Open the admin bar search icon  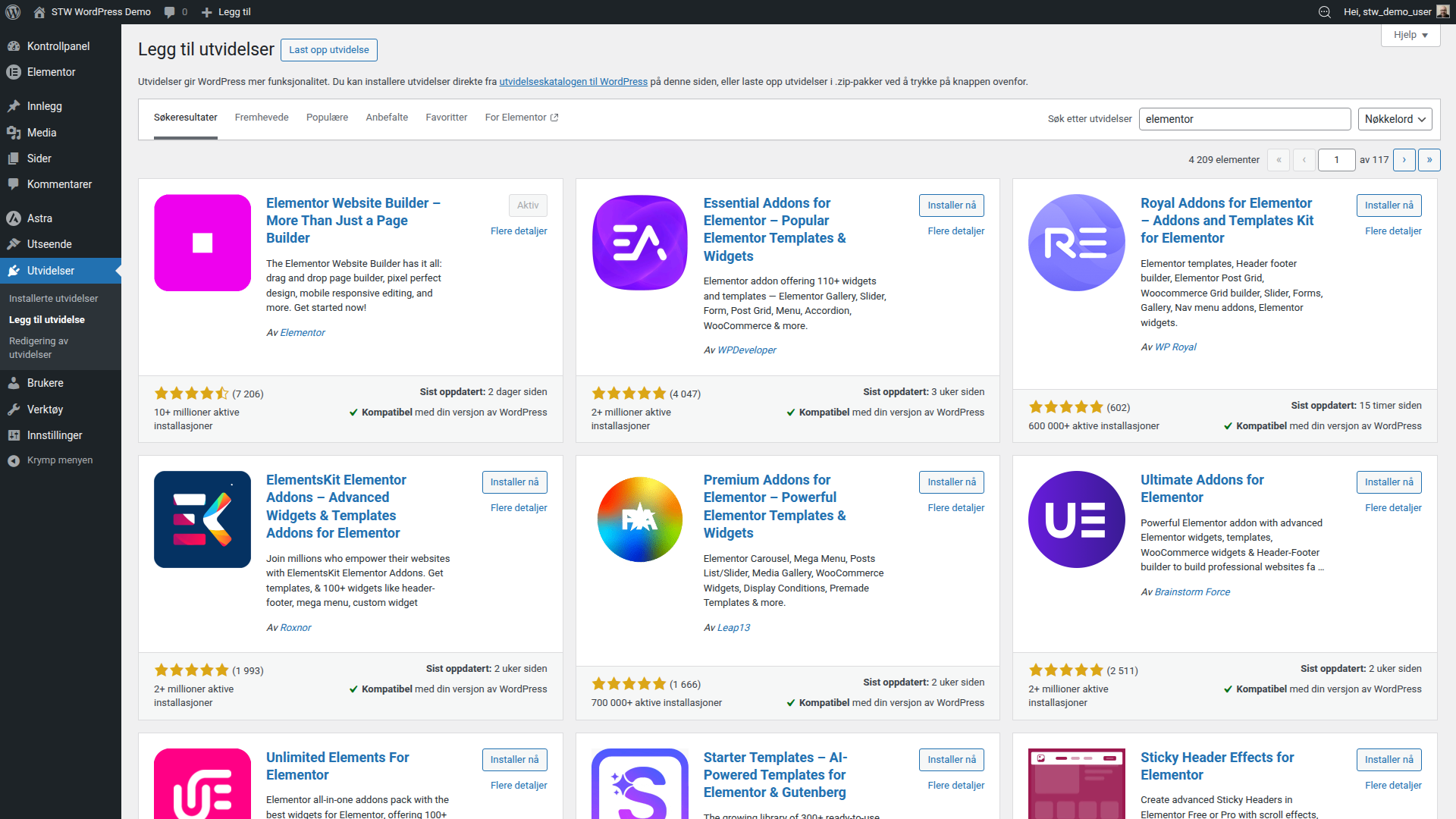1324,12
